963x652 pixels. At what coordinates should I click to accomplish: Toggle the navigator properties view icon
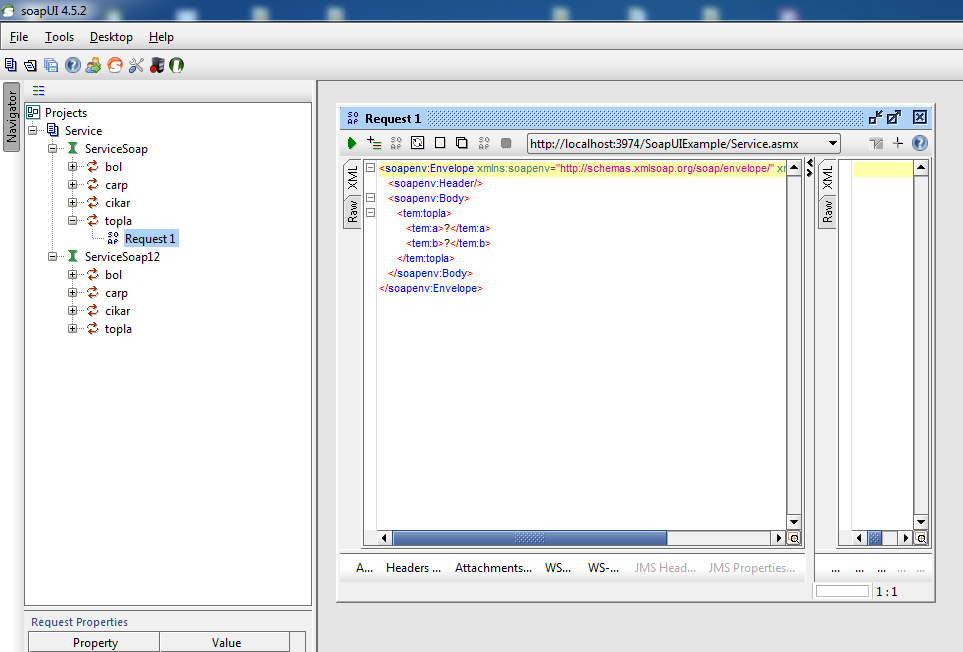(38, 90)
